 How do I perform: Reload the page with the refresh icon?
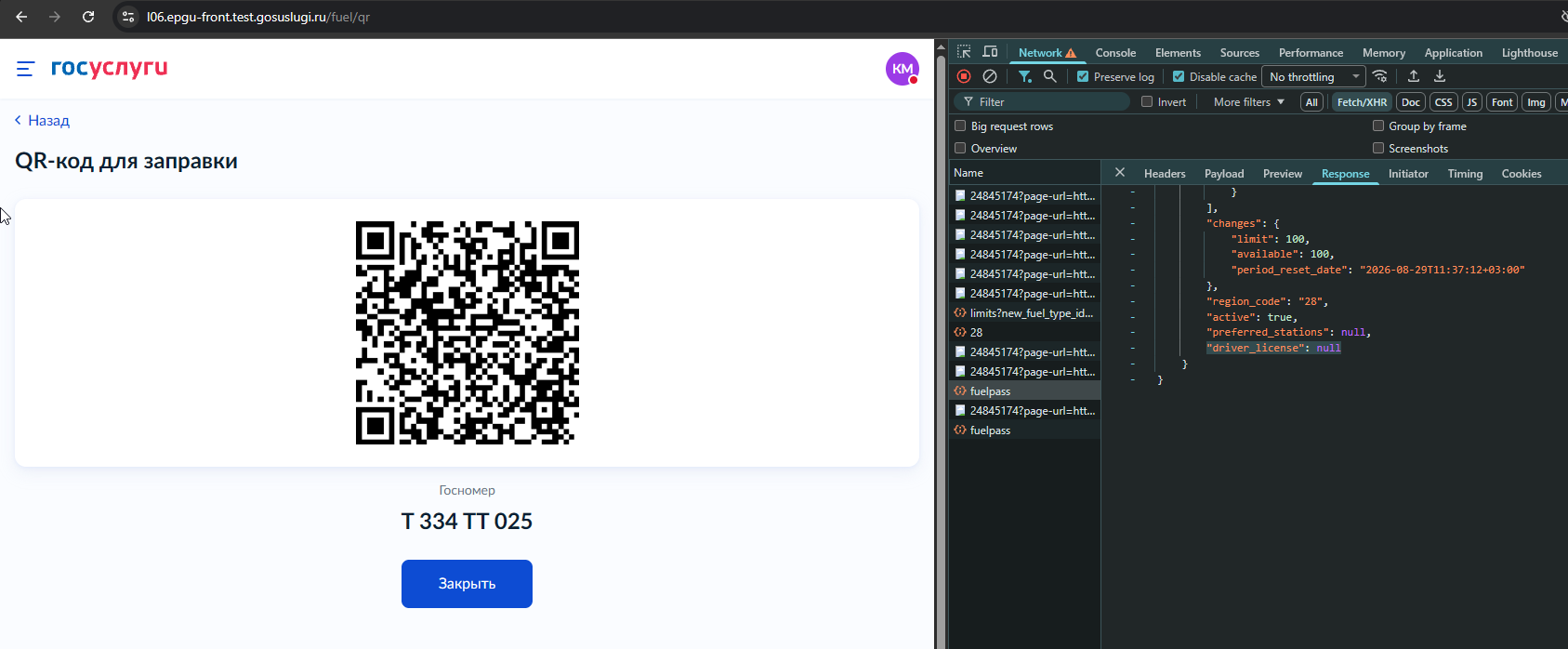click(x=88, y=17)
